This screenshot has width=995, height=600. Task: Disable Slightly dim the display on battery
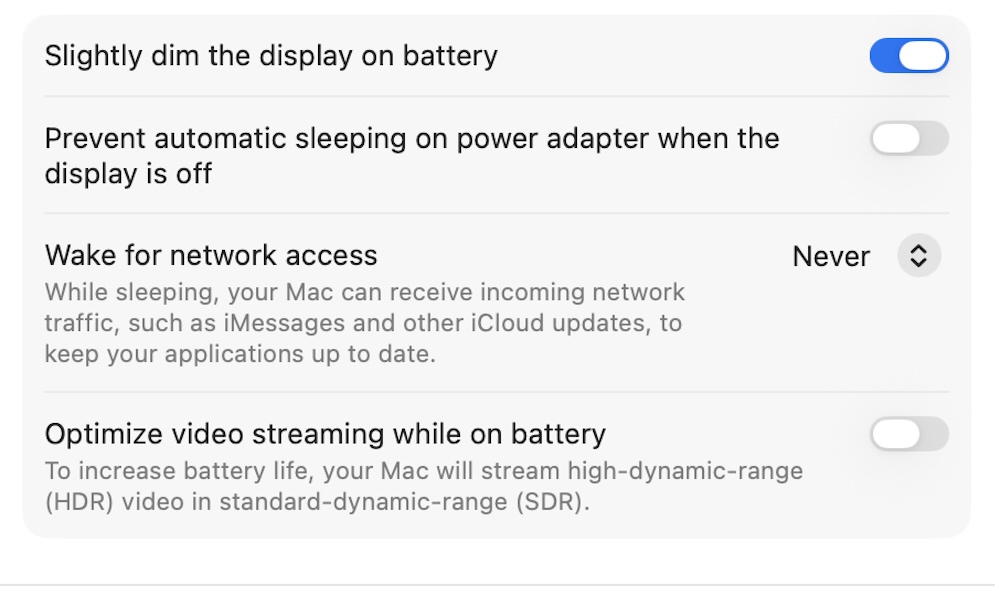(908, 56)
